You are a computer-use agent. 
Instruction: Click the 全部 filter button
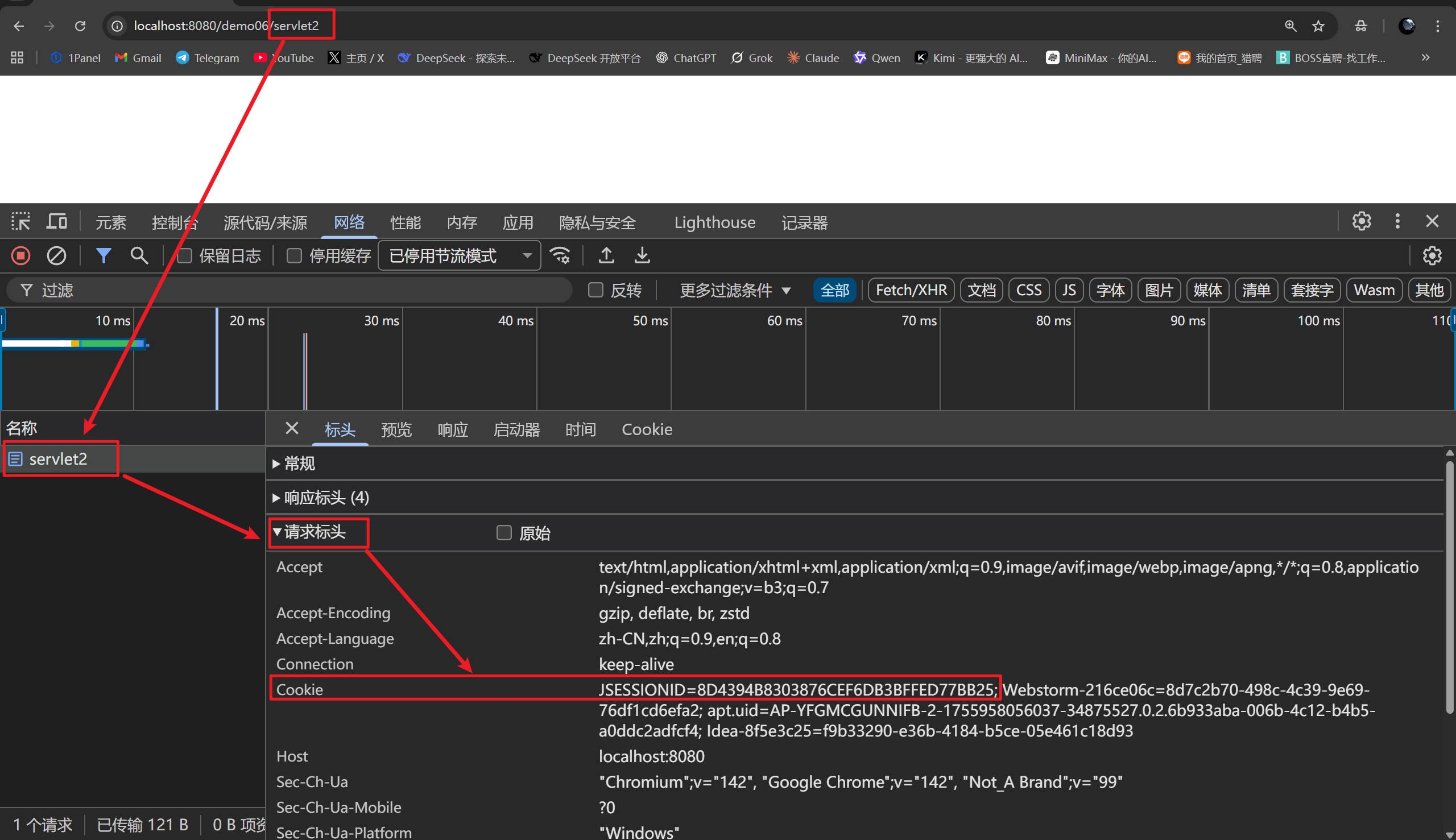[x=834, y=290]
